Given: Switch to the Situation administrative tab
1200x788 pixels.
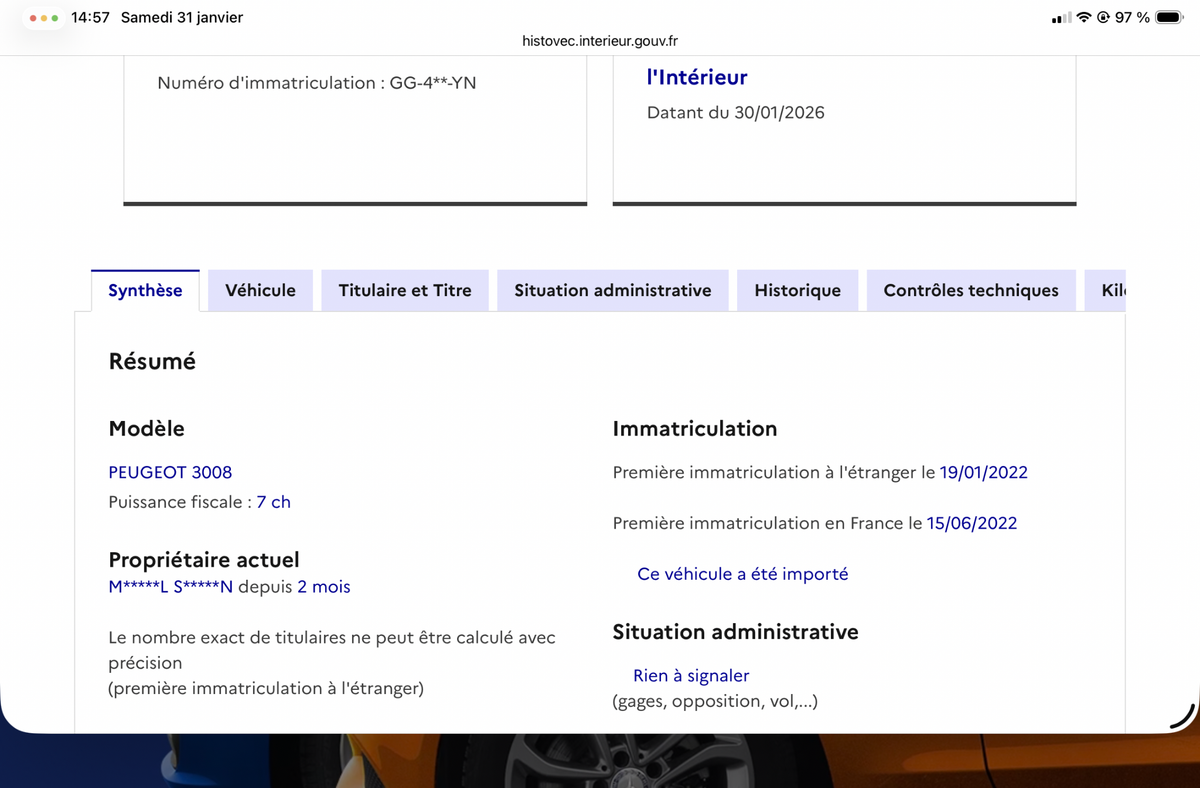Looking at the screenshot, I should tap(613, 290).
